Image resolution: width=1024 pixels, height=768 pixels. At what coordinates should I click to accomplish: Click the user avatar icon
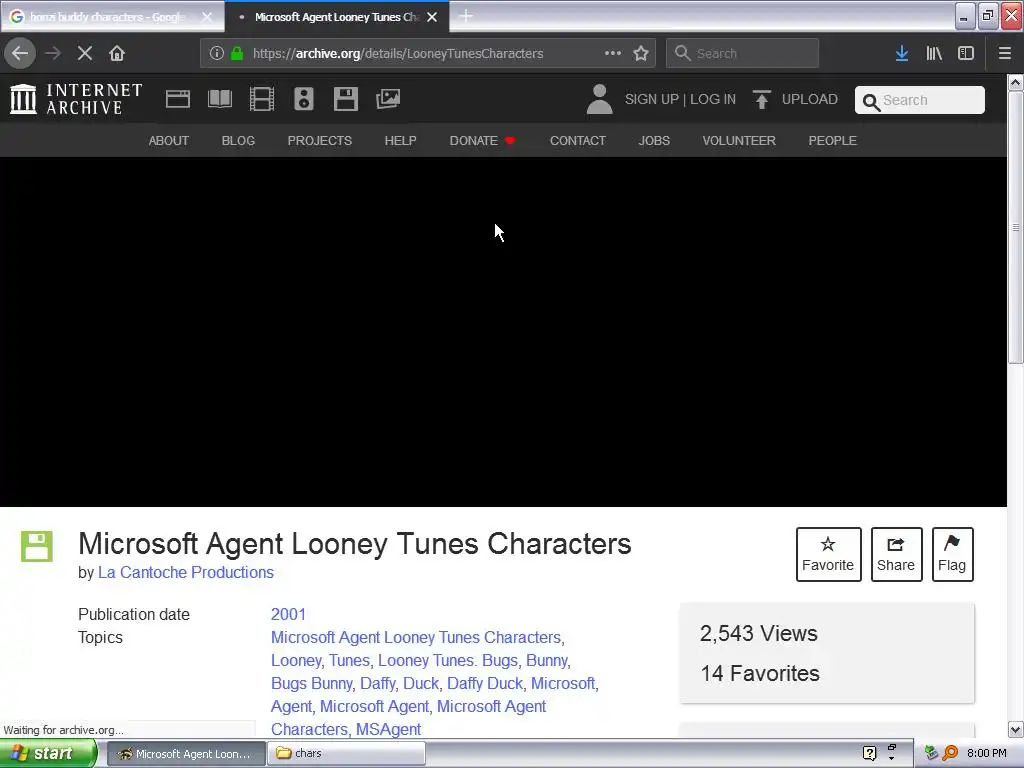tap(600, 99)
